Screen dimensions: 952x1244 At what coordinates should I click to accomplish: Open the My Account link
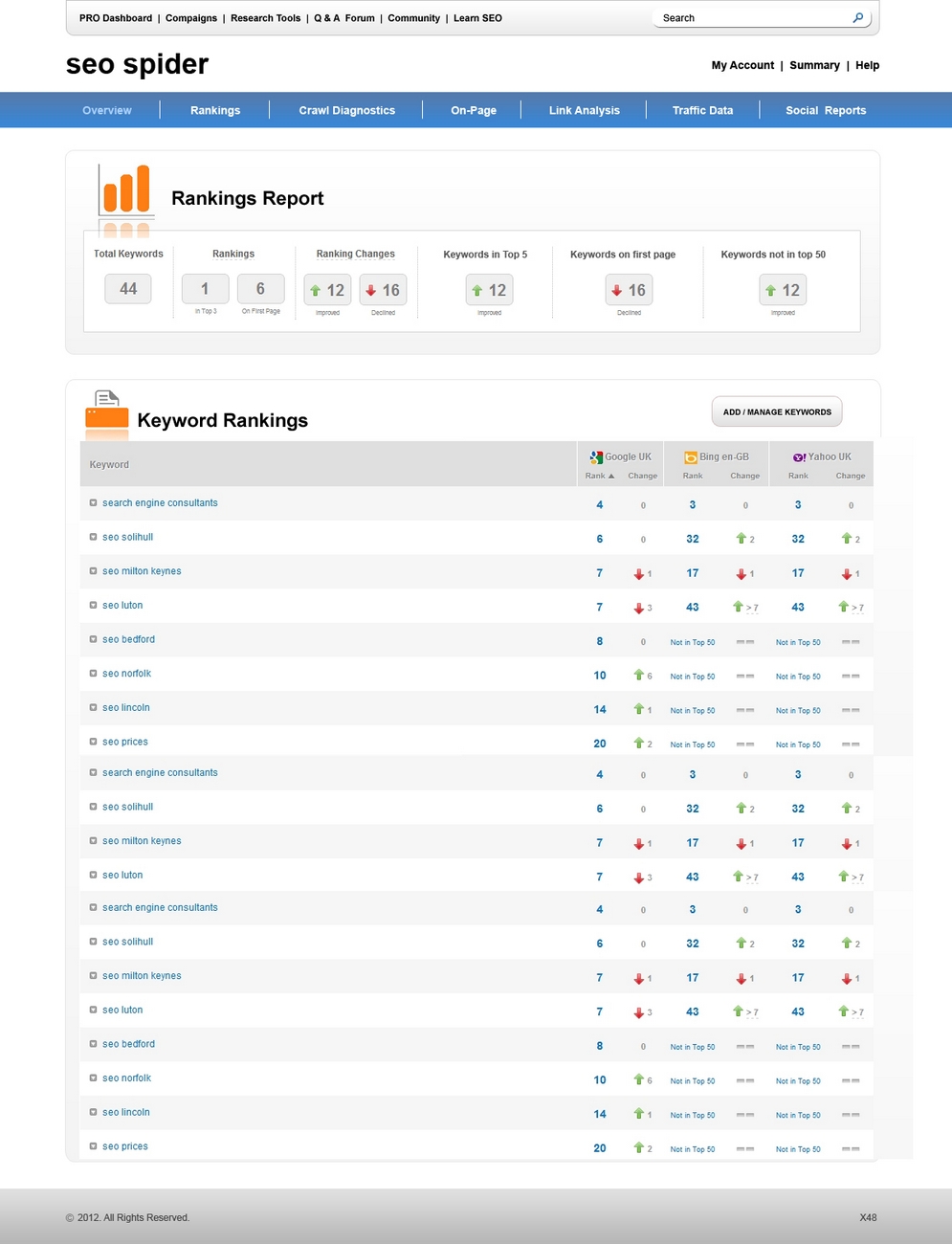[x=742, y=65]
